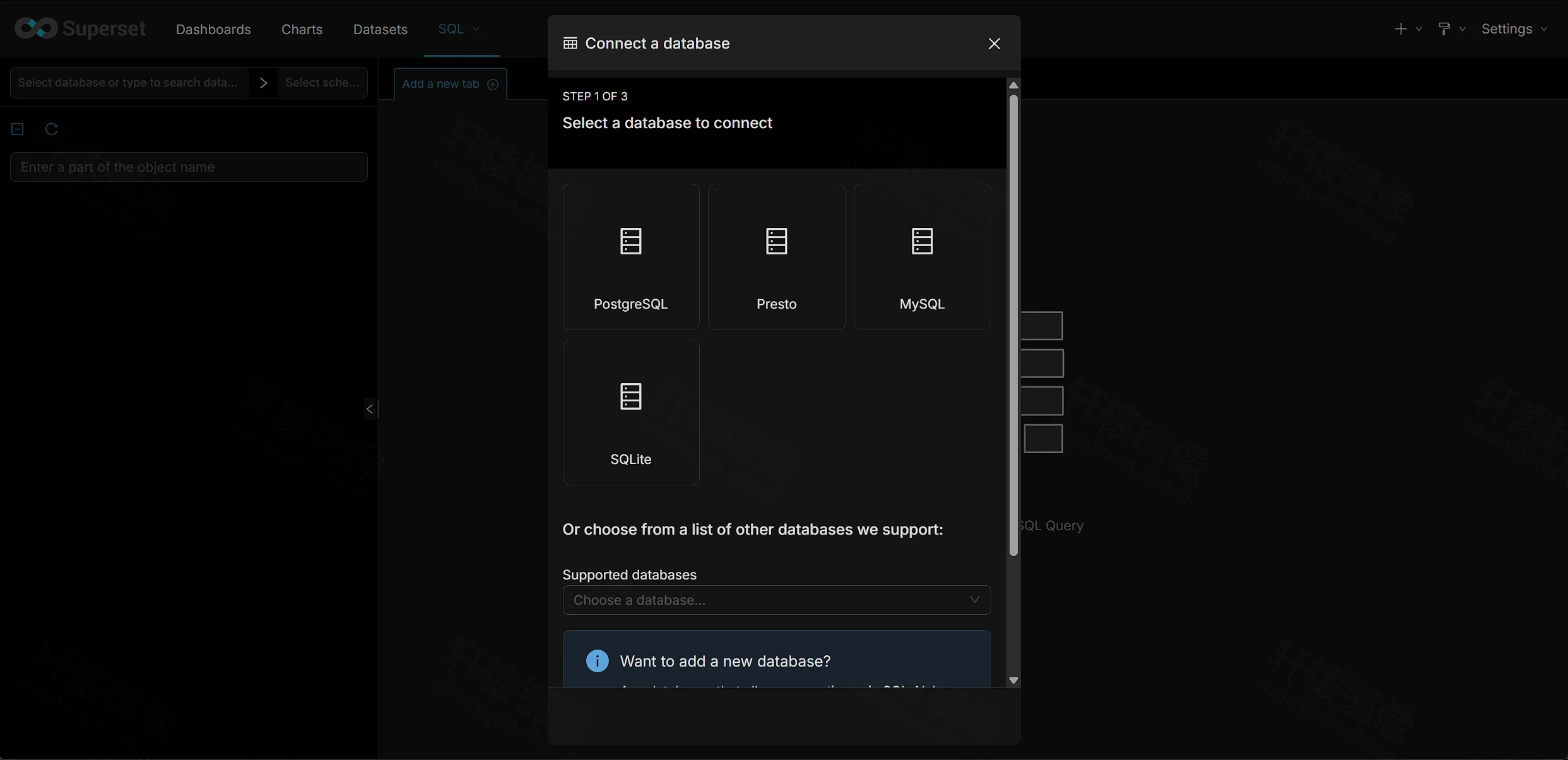Close the Connect a database dialog
1568x760 pixels.
pyautogui.click(x=994, y=44)
